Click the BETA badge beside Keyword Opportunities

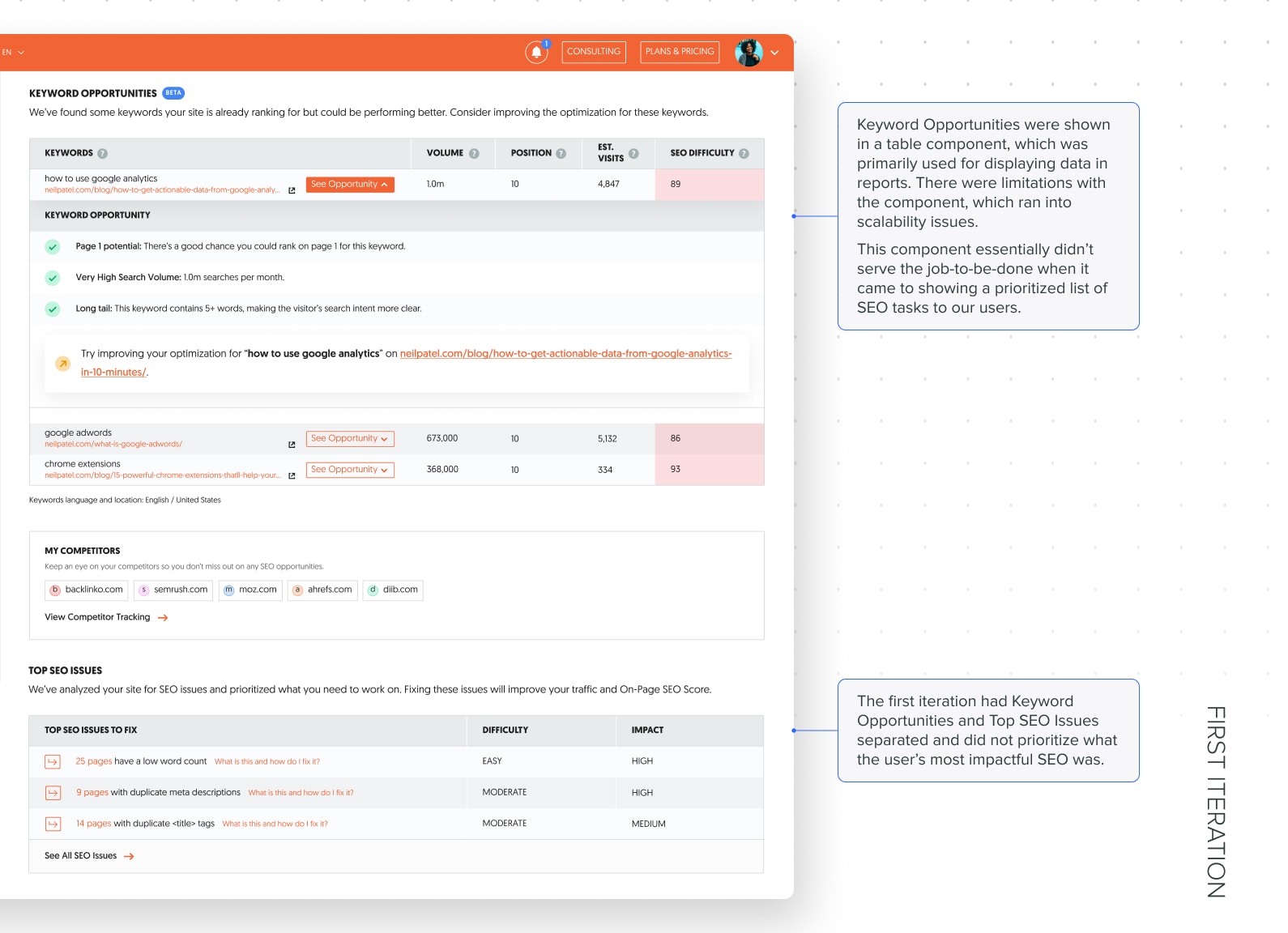click(173, 93)
